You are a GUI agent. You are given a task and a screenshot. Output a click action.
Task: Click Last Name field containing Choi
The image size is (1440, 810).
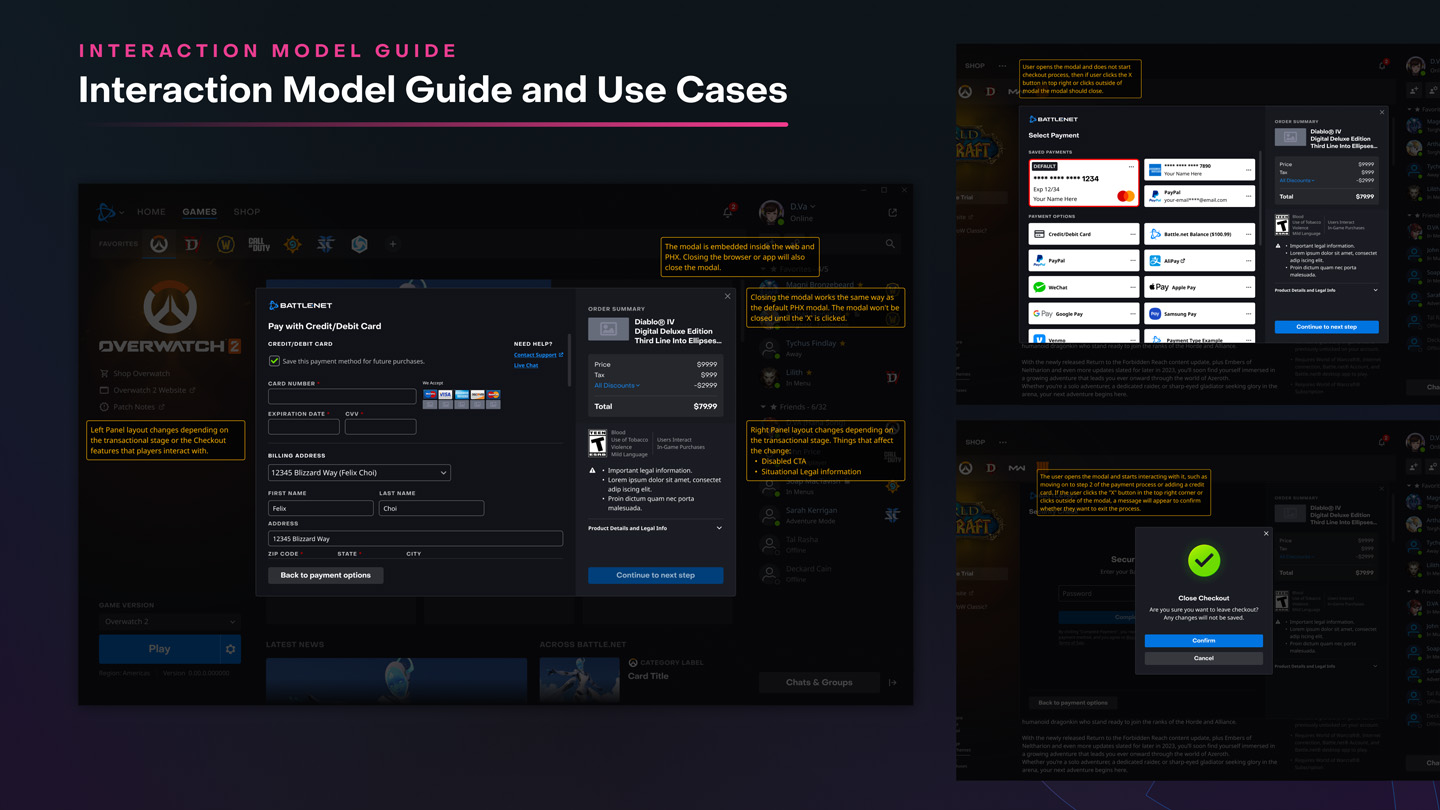(431, 508)
